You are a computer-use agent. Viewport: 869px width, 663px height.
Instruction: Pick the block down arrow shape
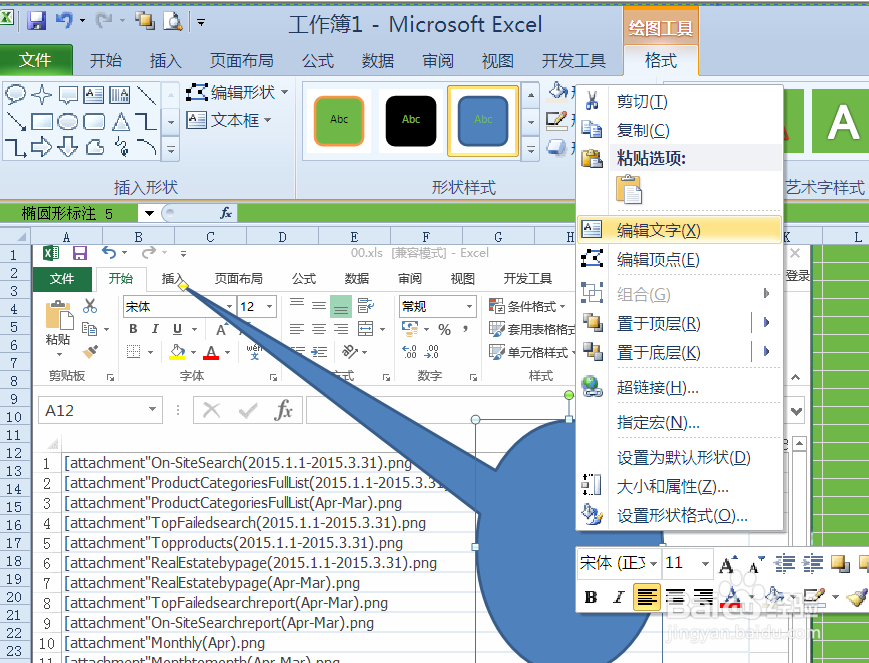[x=68, y=147]
